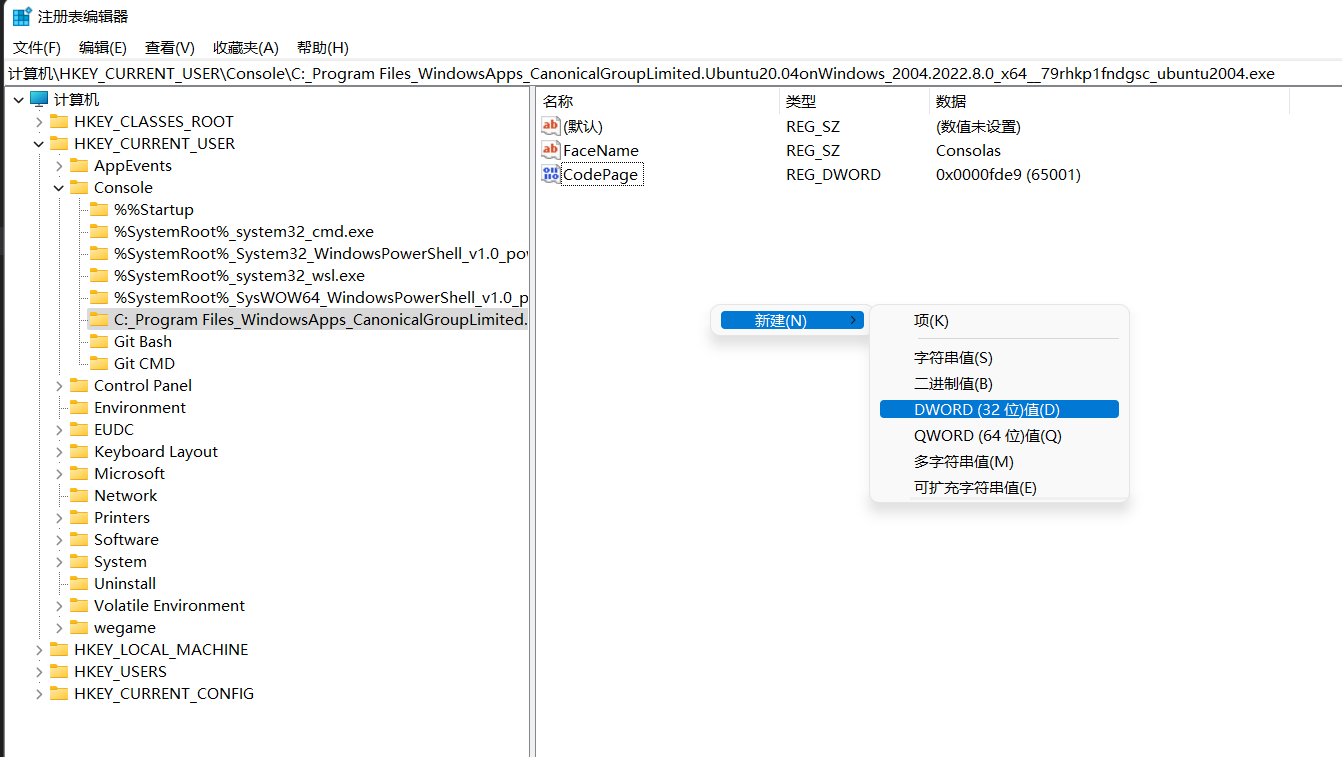Select C:_Program Files_WindowsApps_CanonicalGroupLimited key
This screenshot has height=757, width=1342.
320,319
